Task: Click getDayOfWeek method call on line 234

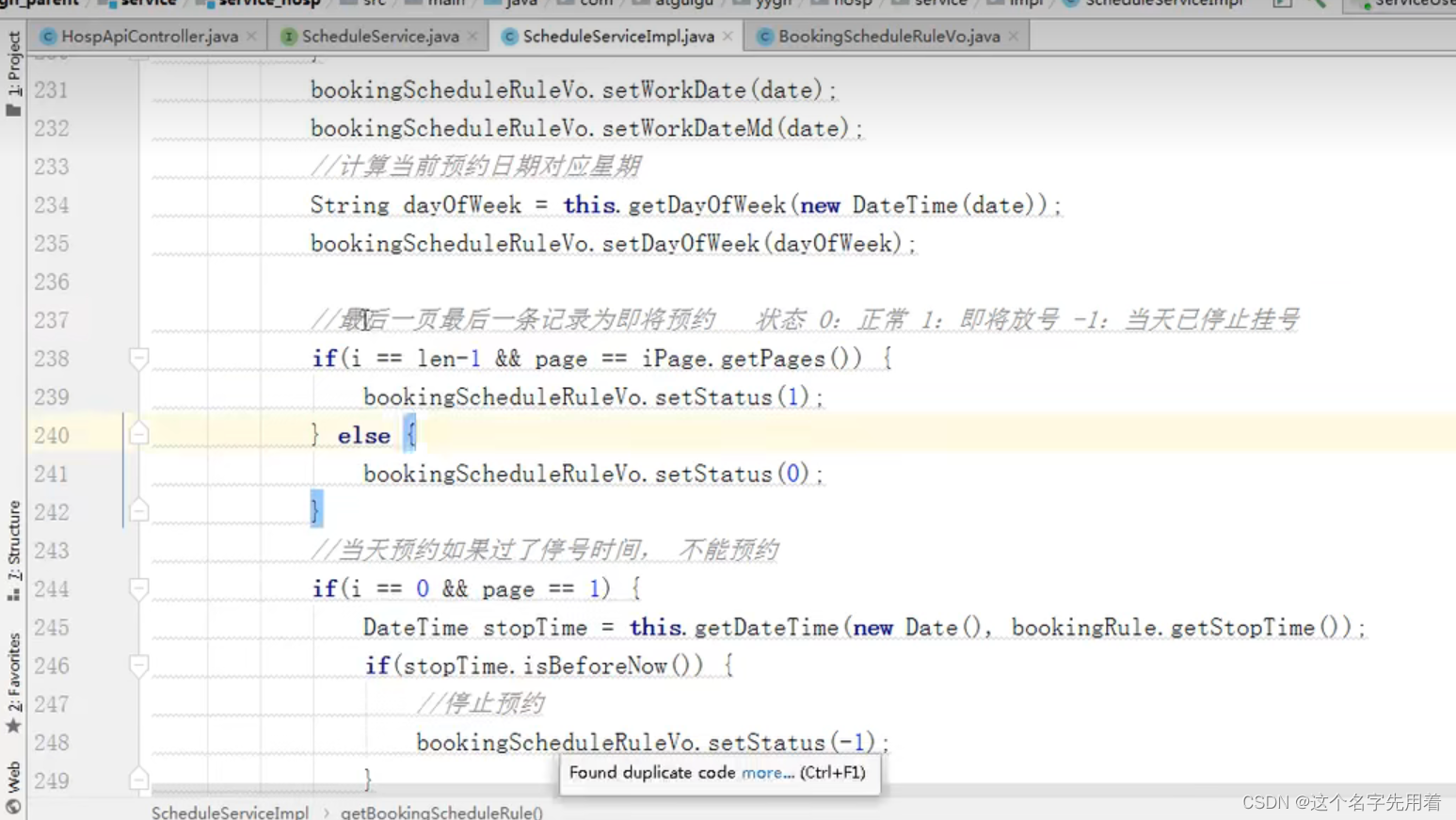Action: (708, 205)
